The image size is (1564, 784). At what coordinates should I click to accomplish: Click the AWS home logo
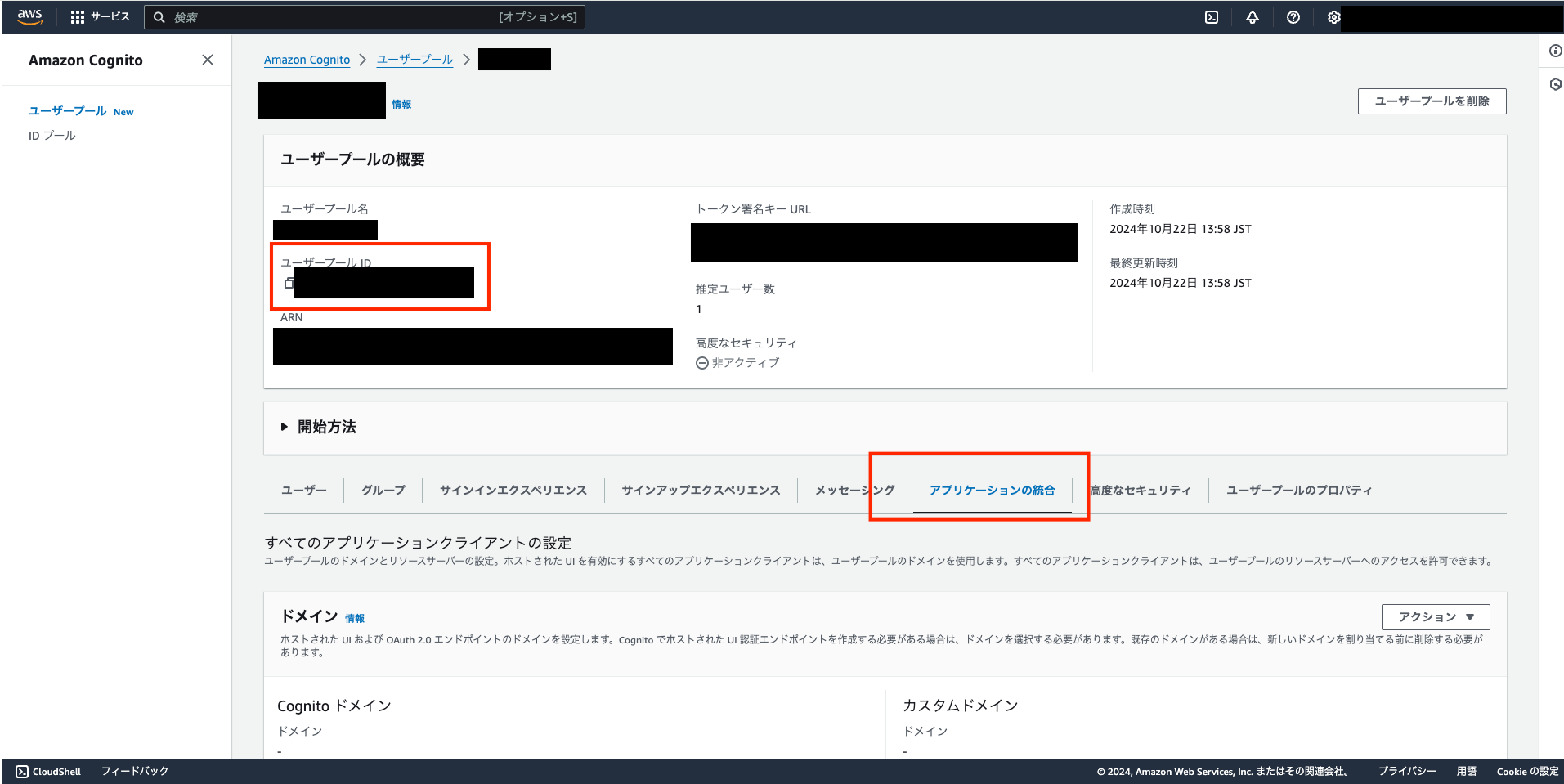[x=29, y=16]
